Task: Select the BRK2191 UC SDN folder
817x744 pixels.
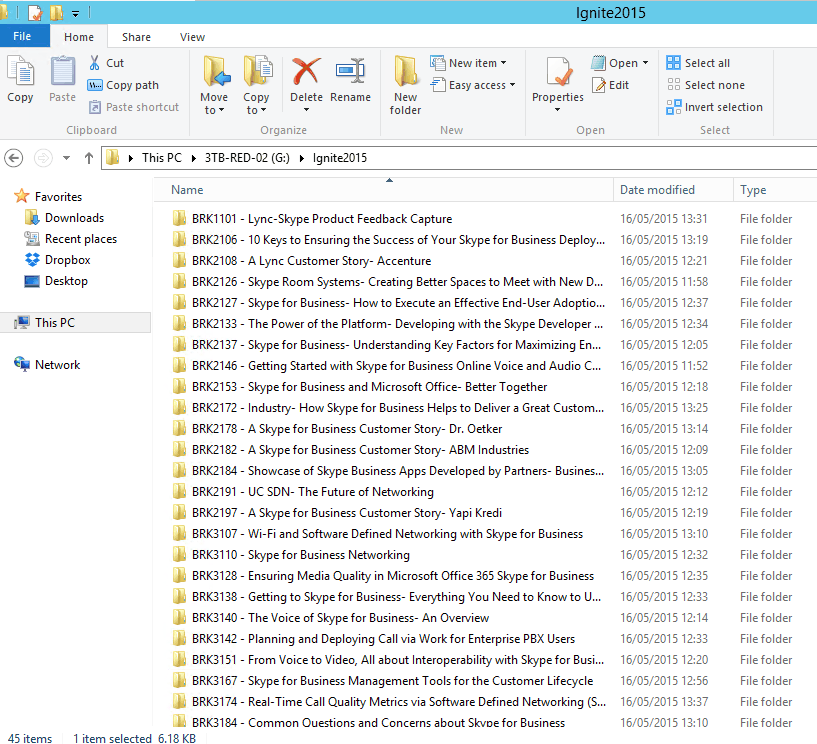Action: 312,492
